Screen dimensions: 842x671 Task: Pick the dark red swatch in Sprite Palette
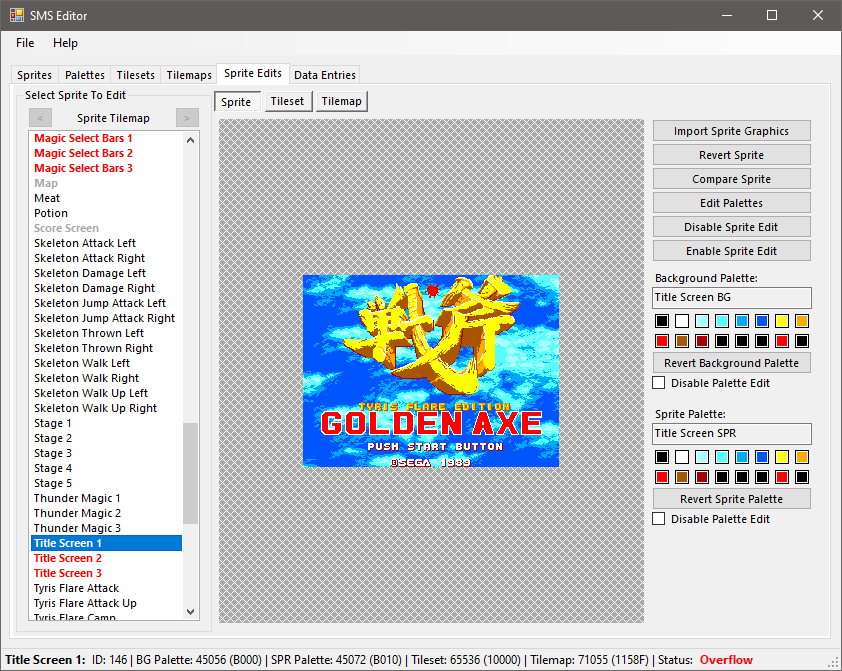click(x=702, y=477)
